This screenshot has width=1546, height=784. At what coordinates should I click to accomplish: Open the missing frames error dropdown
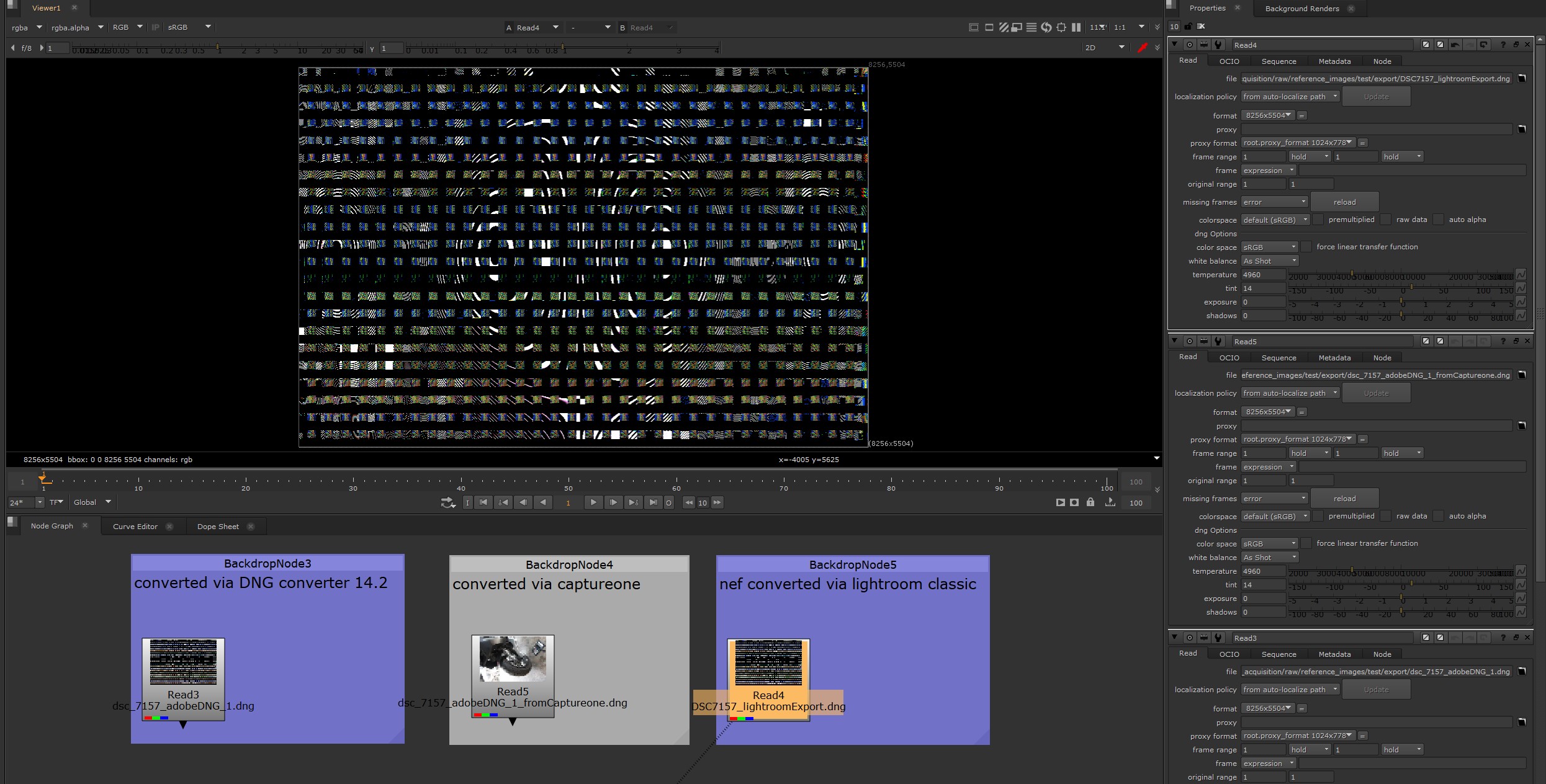tap(1274, 202)
